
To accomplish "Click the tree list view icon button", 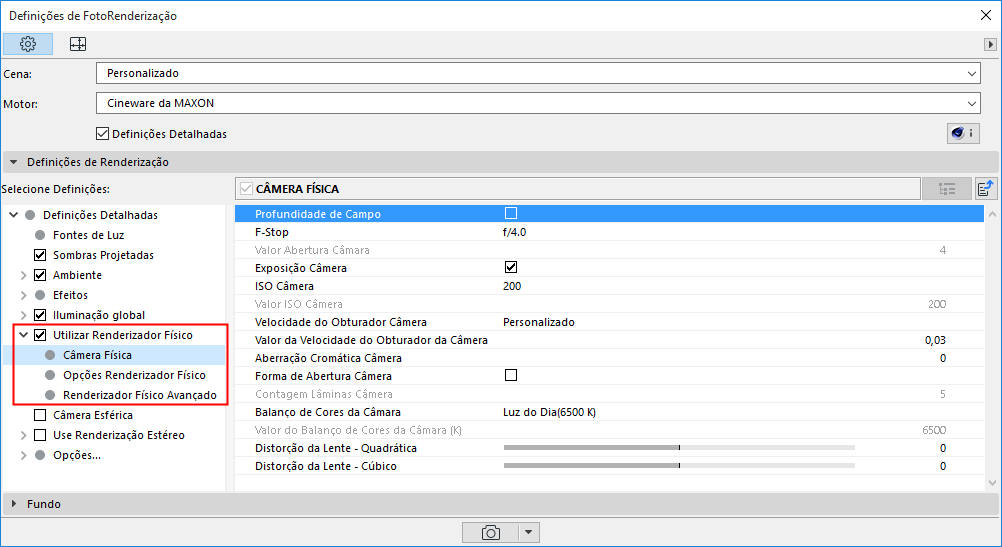I will 946,189.
